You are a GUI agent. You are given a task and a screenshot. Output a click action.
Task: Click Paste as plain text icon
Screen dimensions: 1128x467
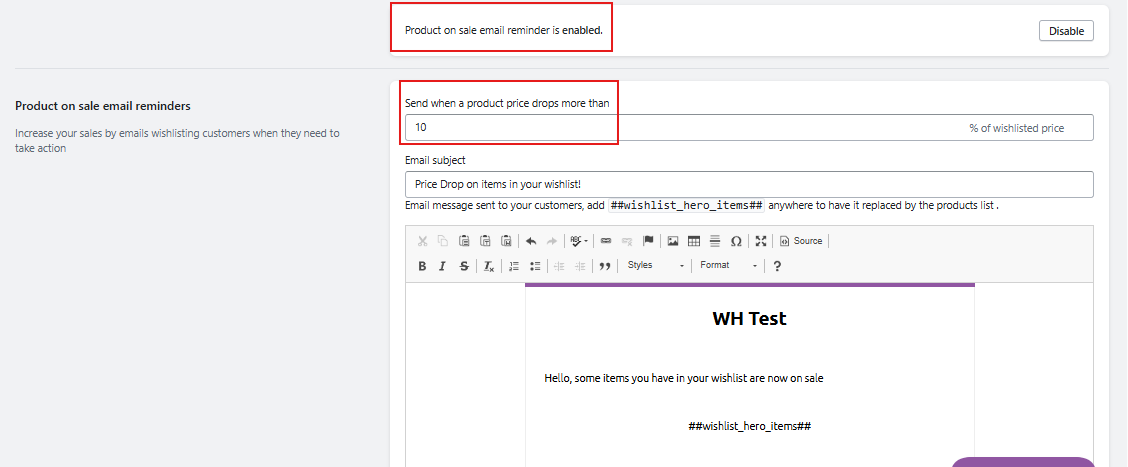coord(486,241)
